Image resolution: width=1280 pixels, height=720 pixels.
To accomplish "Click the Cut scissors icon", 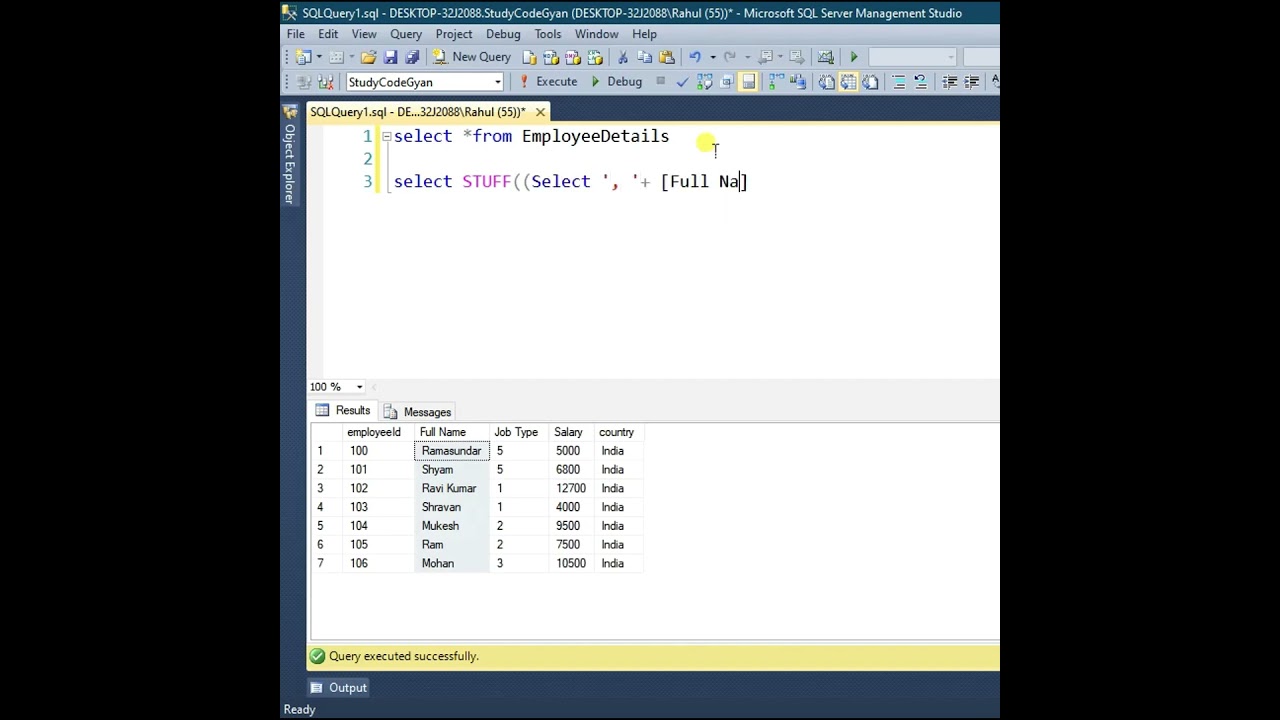I will tap(622, 57).
